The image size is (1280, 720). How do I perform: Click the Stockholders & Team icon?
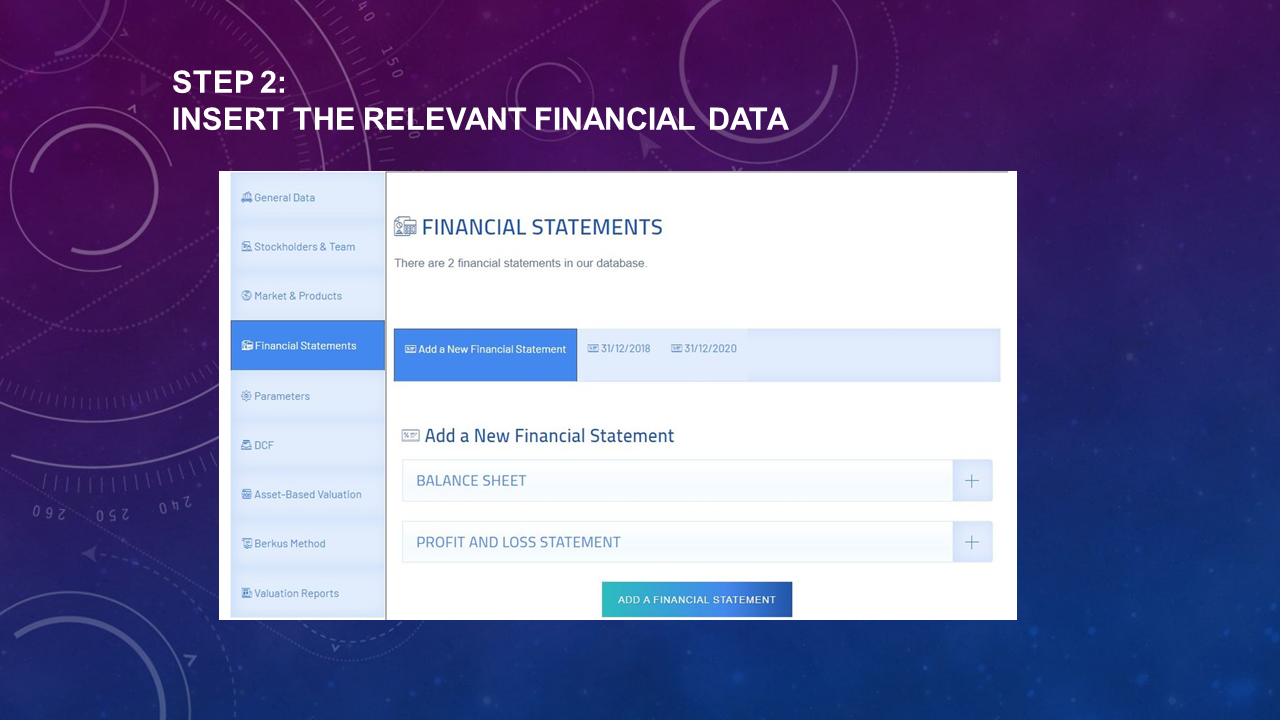pos(246,247)
